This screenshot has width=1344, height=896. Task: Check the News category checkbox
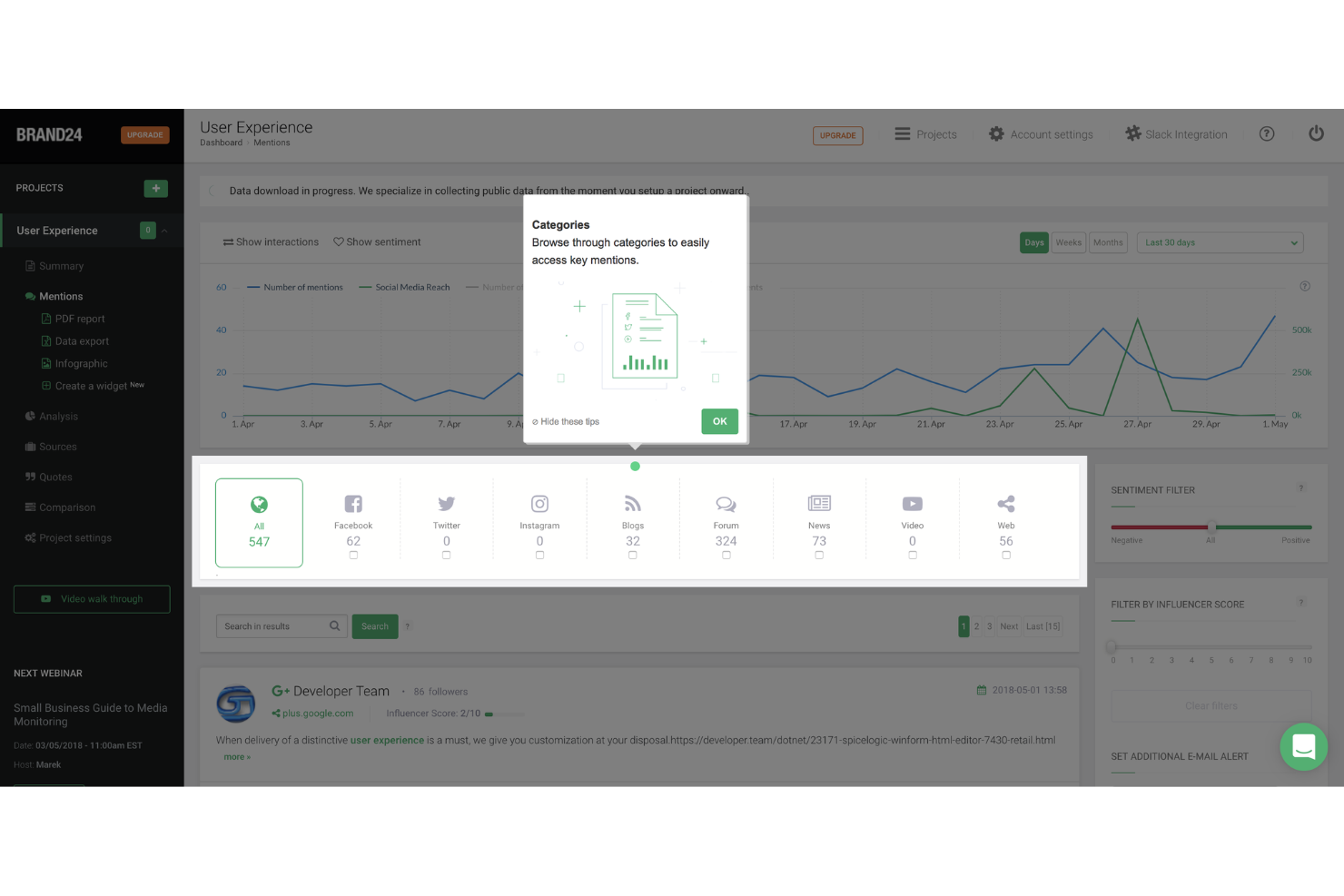(x=819, y=554)
